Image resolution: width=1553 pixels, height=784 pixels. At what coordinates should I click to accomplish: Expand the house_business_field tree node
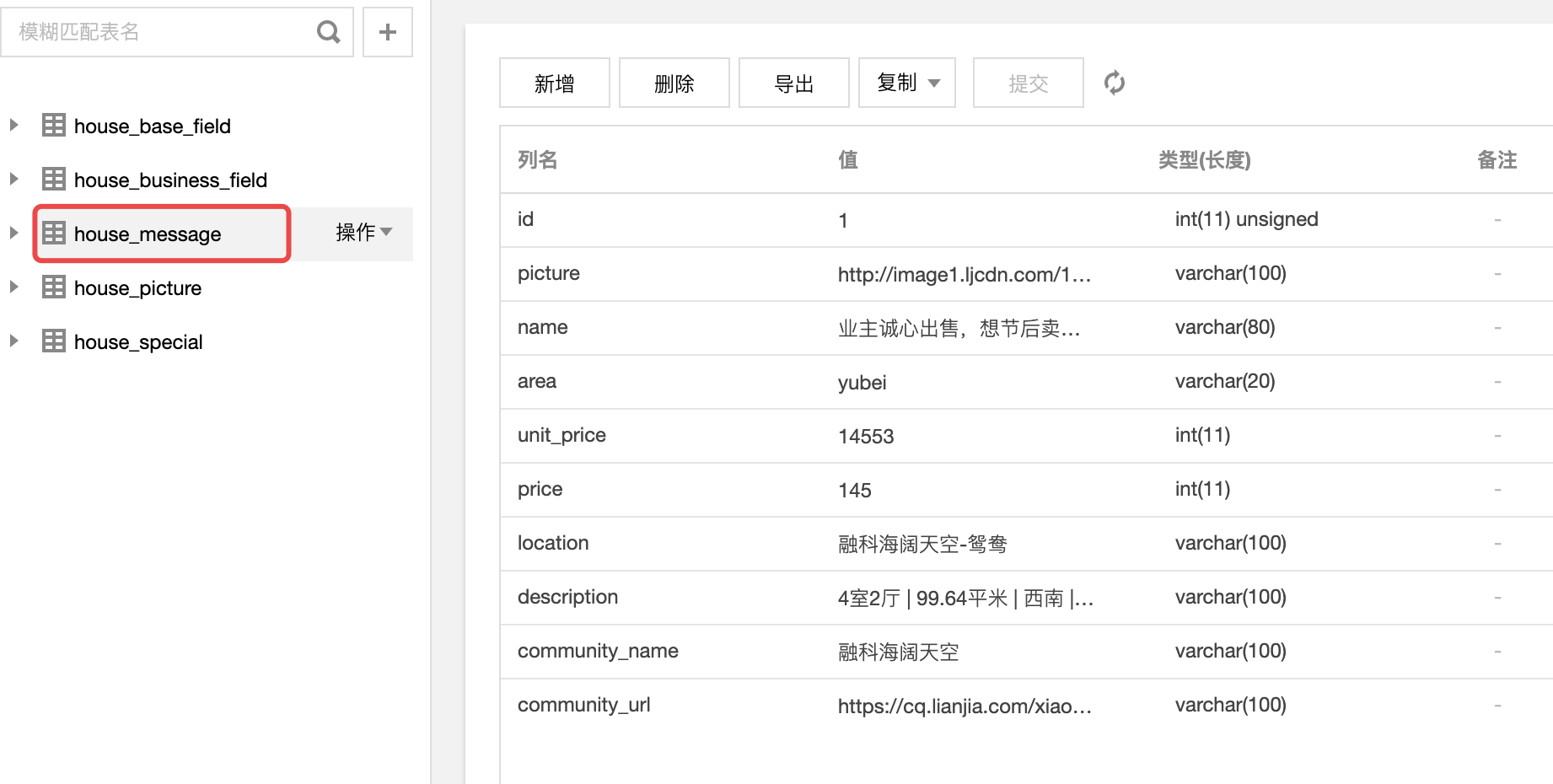coord(13,179)
